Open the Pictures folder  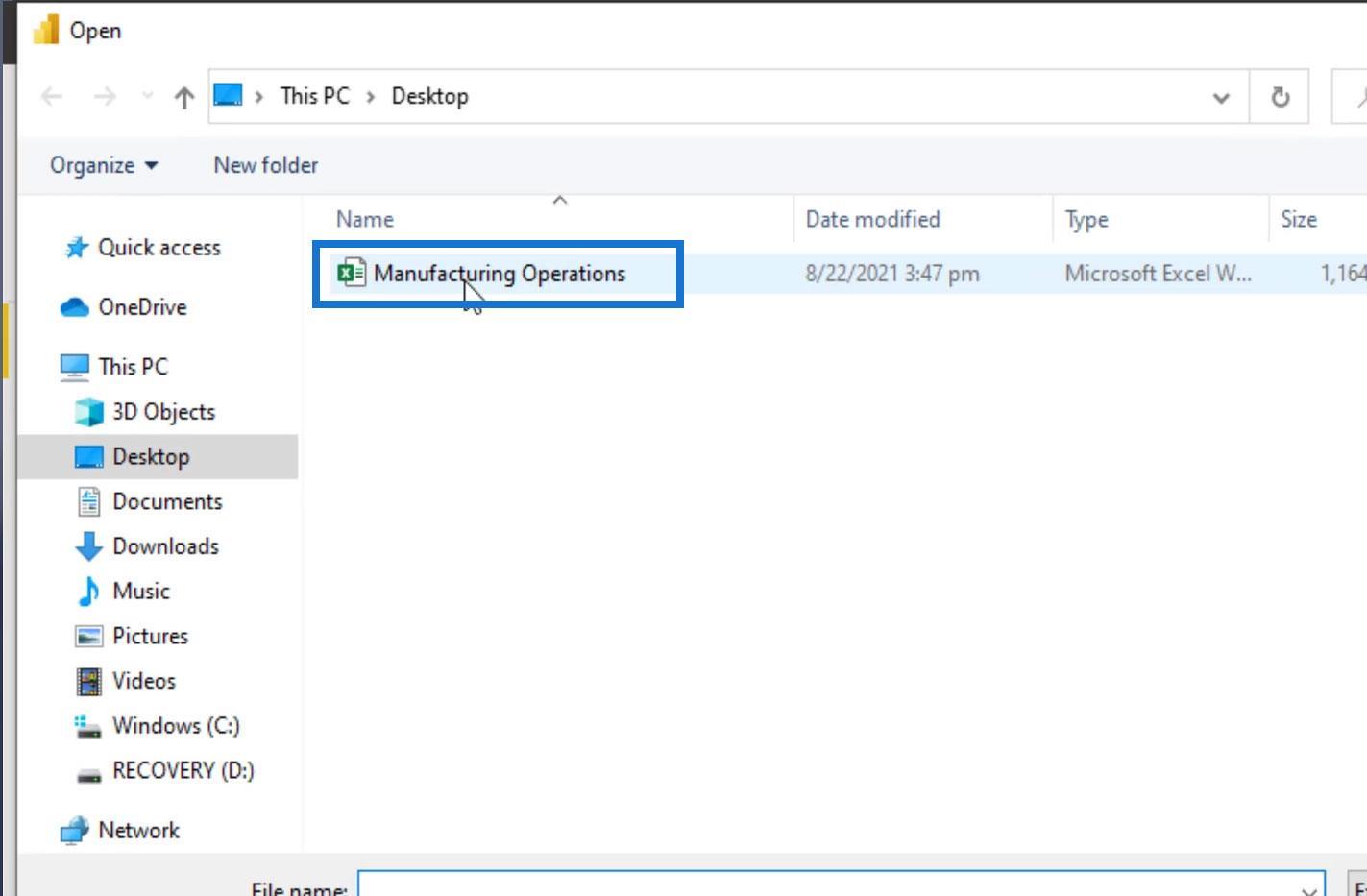pos(150,636)
